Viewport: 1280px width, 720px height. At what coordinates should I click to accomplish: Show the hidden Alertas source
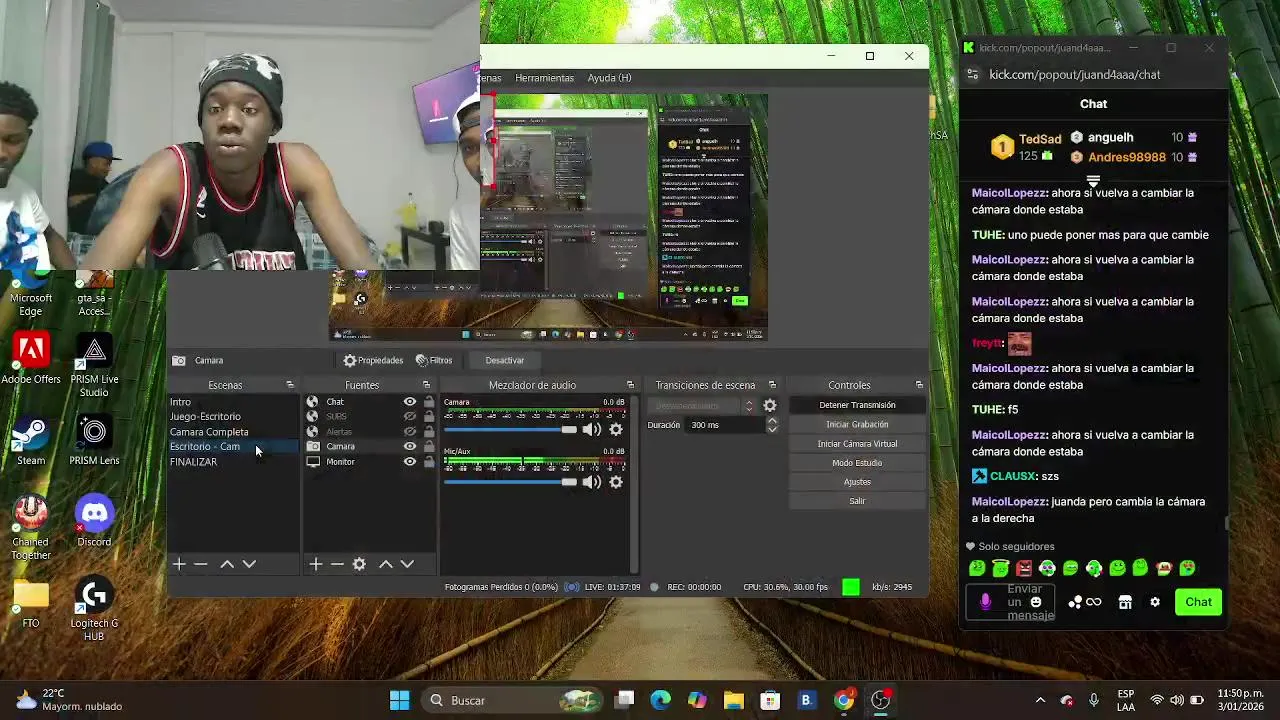409,432
